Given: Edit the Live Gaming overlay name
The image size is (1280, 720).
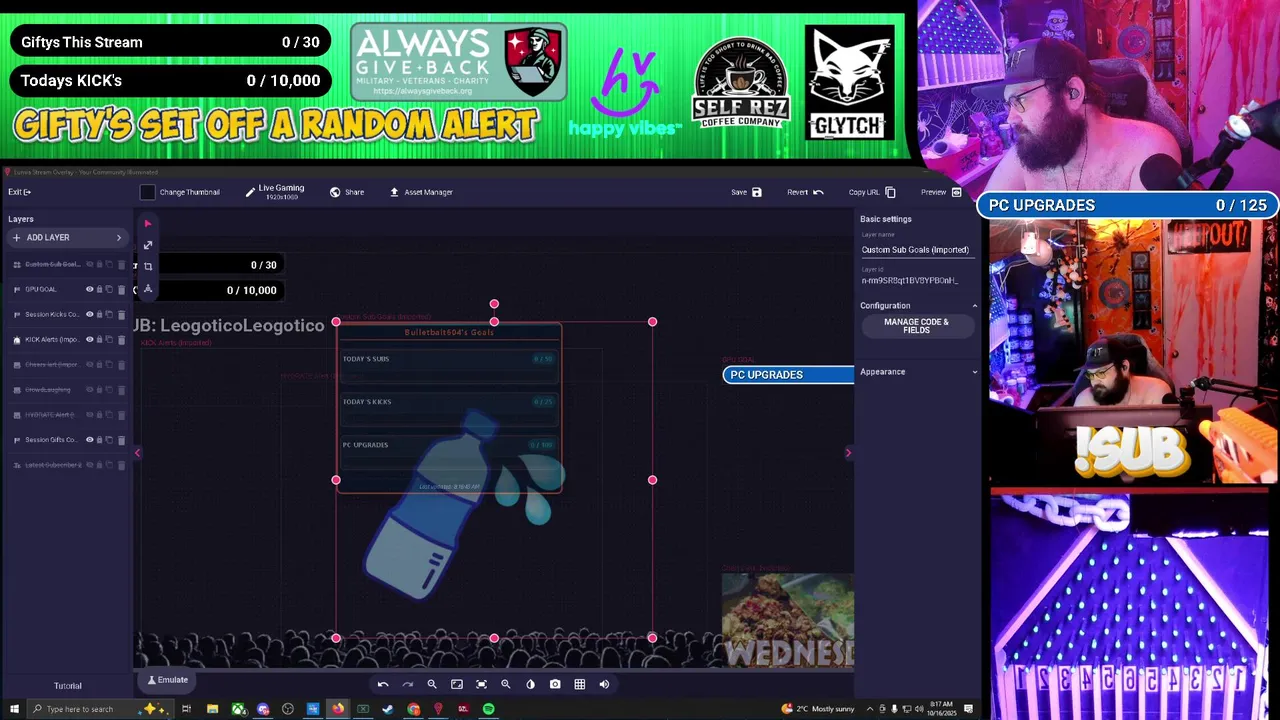Looking at the screenshot, I should pos(275,192).
